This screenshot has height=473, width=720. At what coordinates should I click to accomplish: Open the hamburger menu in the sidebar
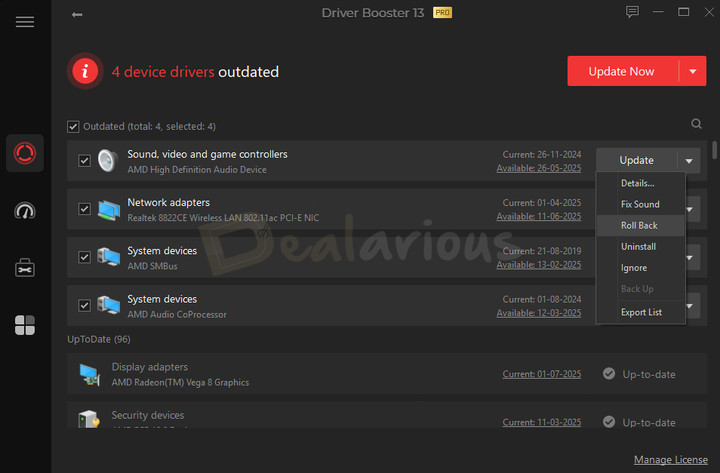pyautogui.click(x=25, y=22)
